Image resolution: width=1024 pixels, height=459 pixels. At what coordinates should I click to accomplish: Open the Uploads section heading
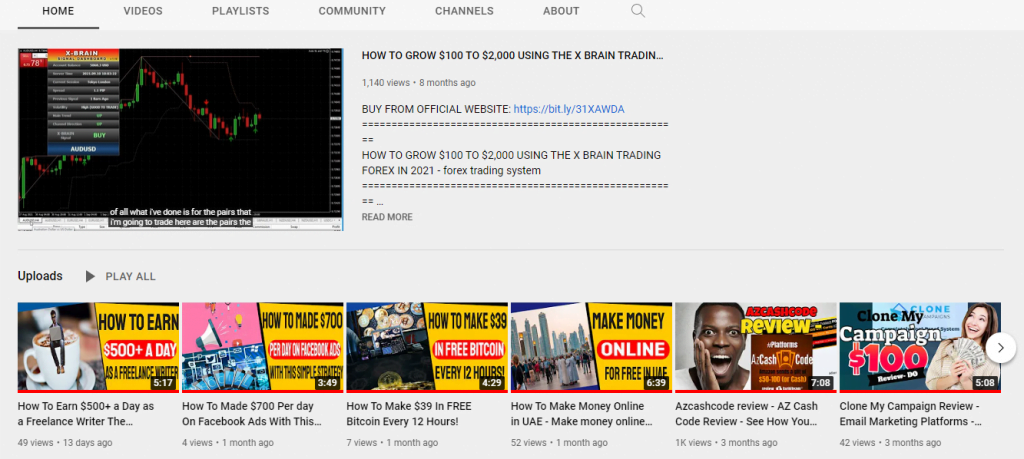point(40,276)
